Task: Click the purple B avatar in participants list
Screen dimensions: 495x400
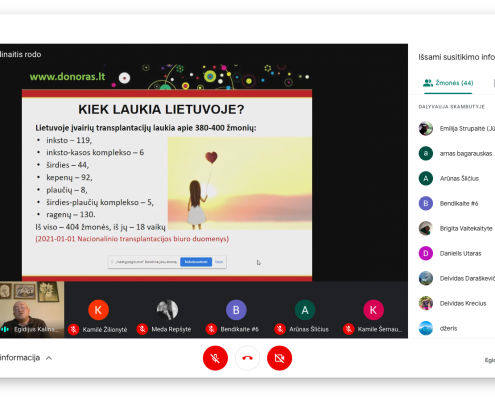Action: [426, 204]
